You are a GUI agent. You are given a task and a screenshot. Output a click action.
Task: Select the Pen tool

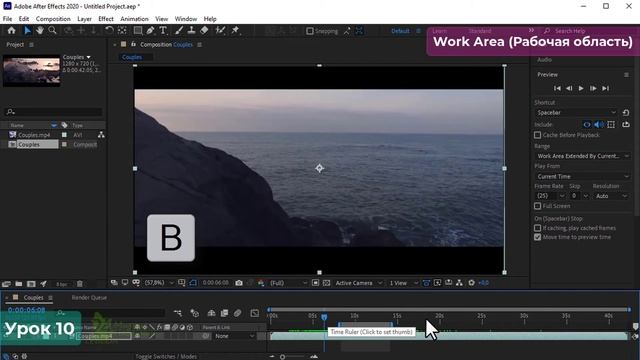pyautogui.click(x=150, y=31)
